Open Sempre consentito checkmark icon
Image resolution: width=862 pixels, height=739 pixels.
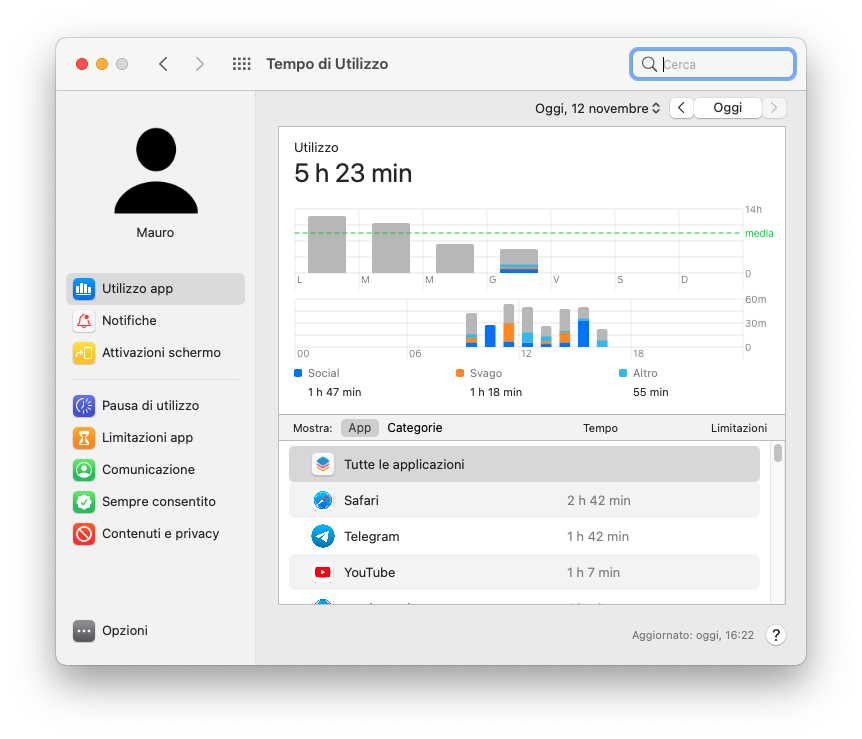(84, 501)
